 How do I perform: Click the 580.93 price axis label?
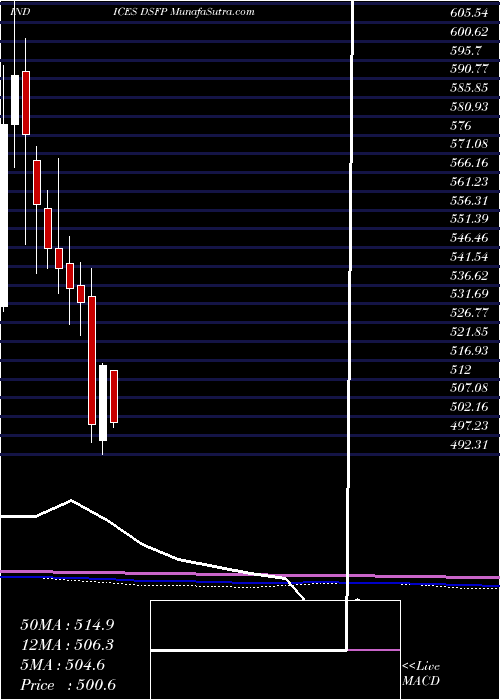coord(469,107)
